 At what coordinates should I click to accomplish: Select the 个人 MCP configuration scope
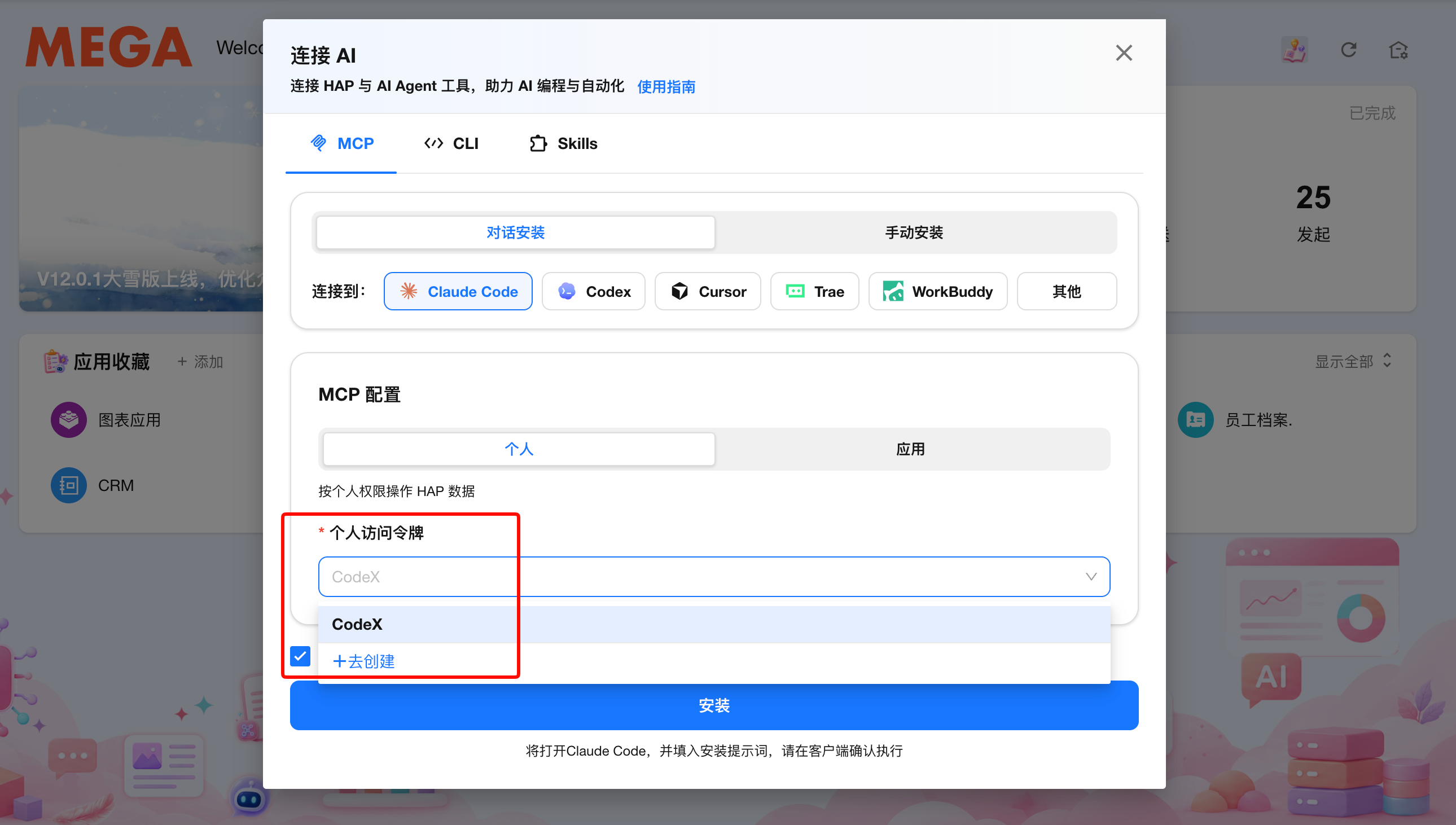click(x=519, y=449)
